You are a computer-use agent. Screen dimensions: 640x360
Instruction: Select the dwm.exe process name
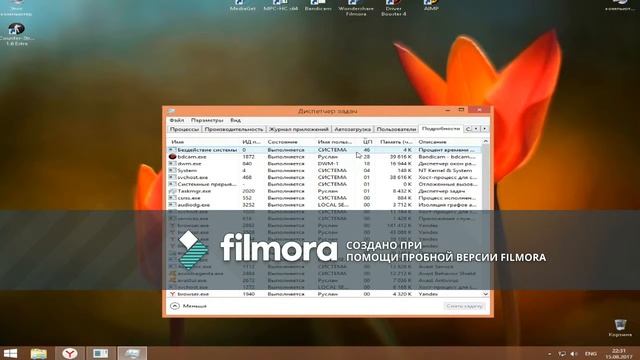[x=189, y=164]
